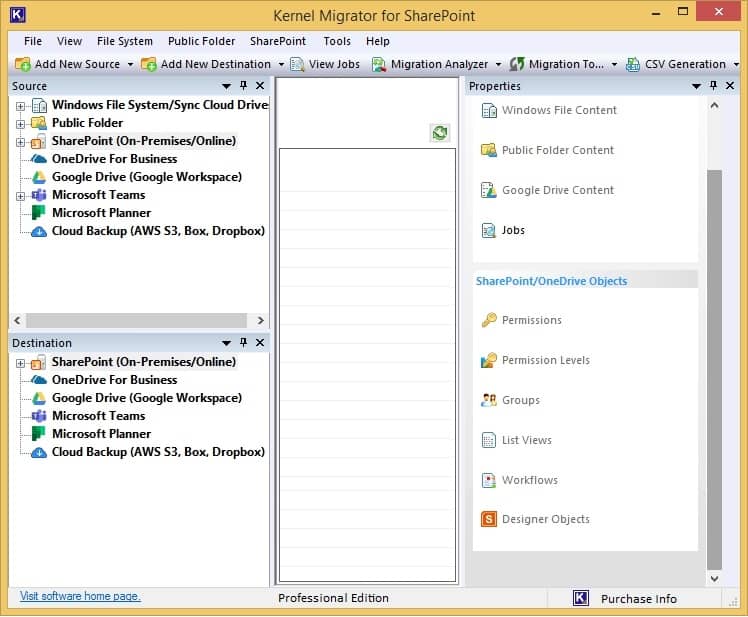The height and width of the screenshot is (617, 748).
Task: Click the CSV Generation toolbar icon
Action: (633, 64)
